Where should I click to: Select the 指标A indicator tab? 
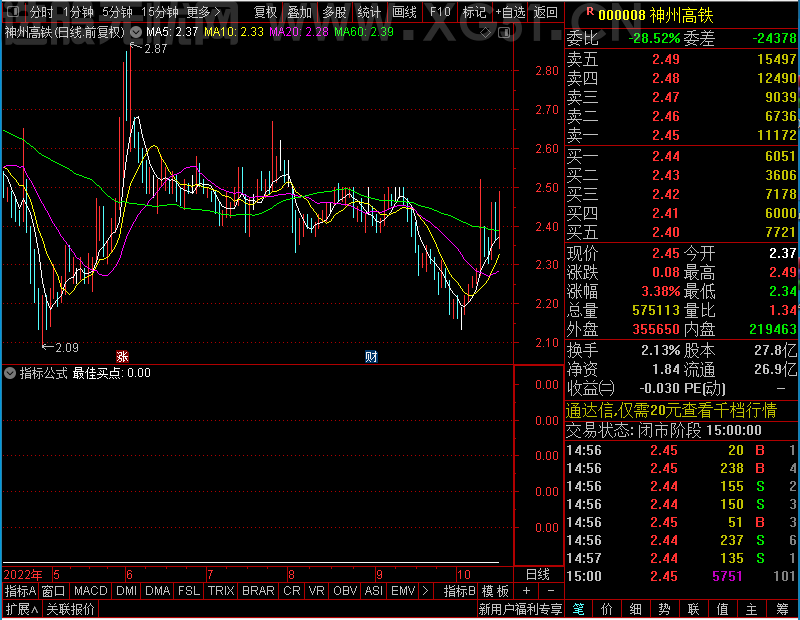click(20, 591)
